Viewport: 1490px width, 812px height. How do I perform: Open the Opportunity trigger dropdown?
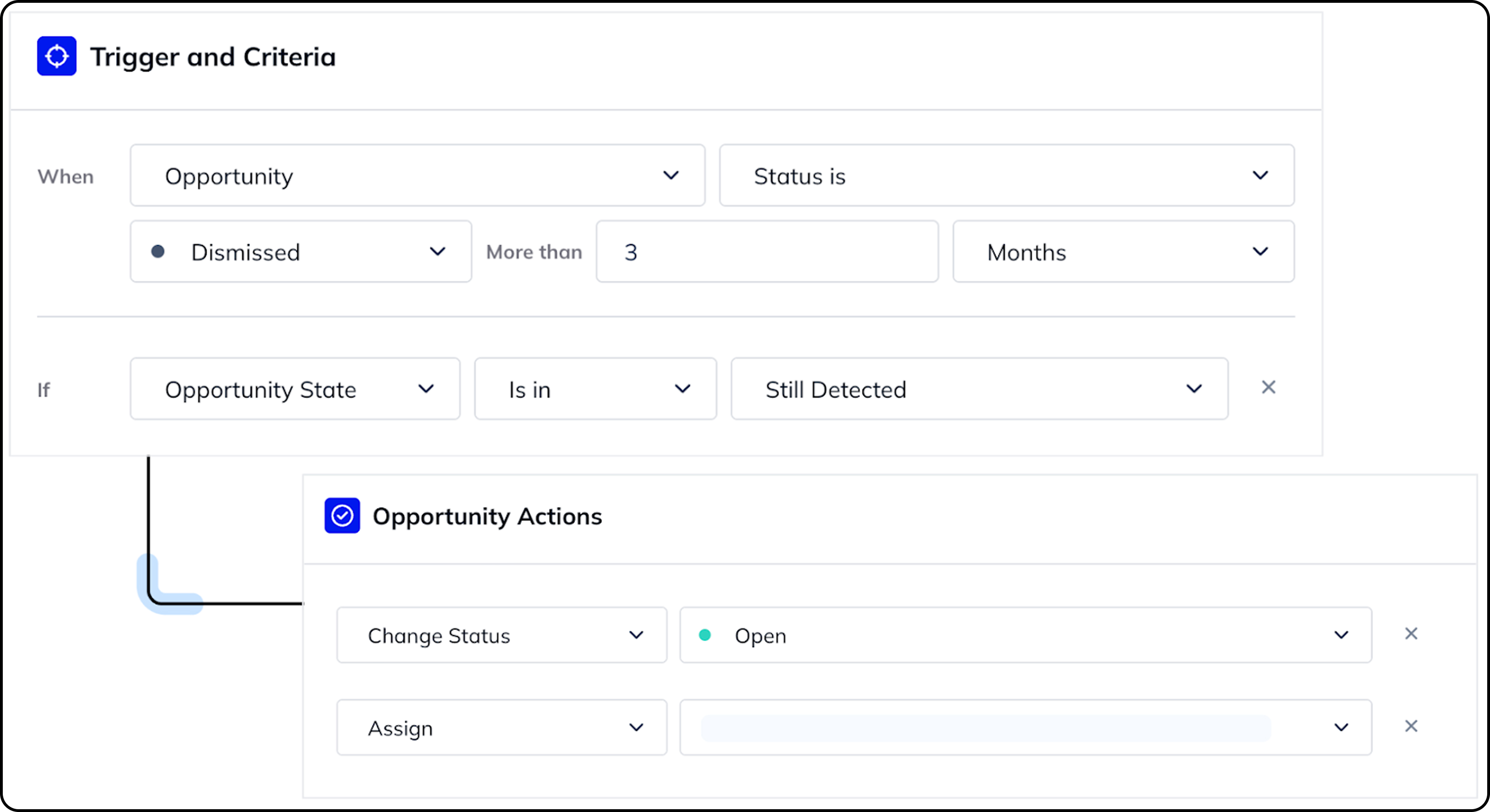(x=417, y=175)
